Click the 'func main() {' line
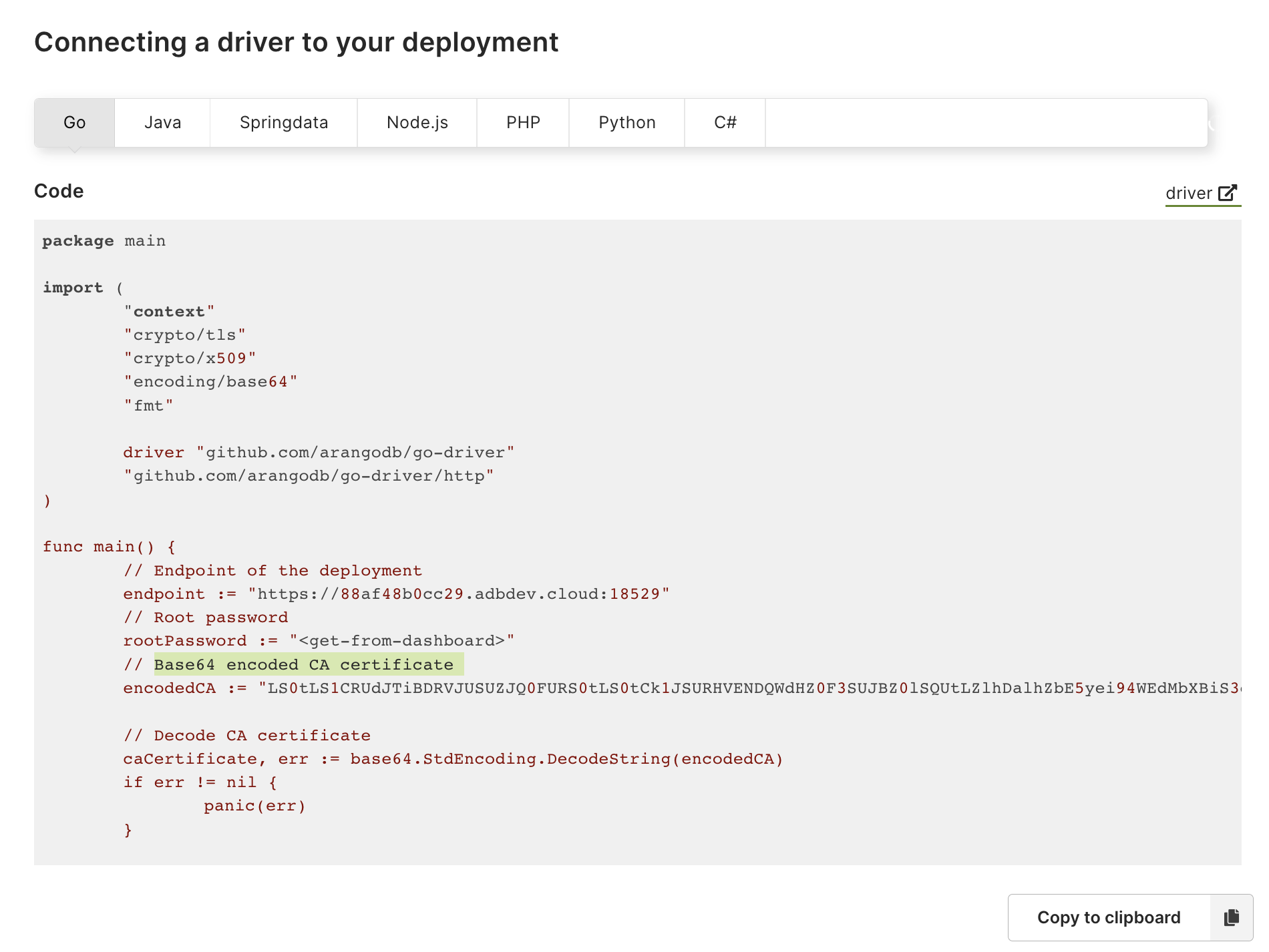Screen dimensions: 1269x952 (110, 547)
